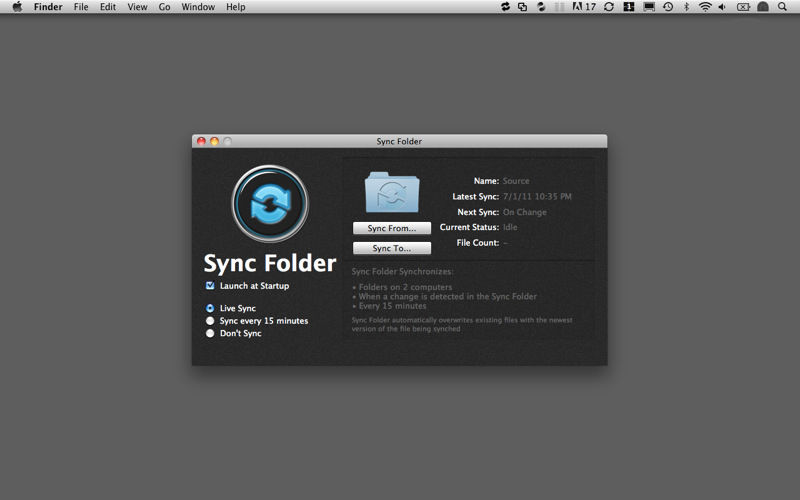800x500 pixels.
Task: Open the Bluetooth menu bar icon
Action: pos(686,7)
